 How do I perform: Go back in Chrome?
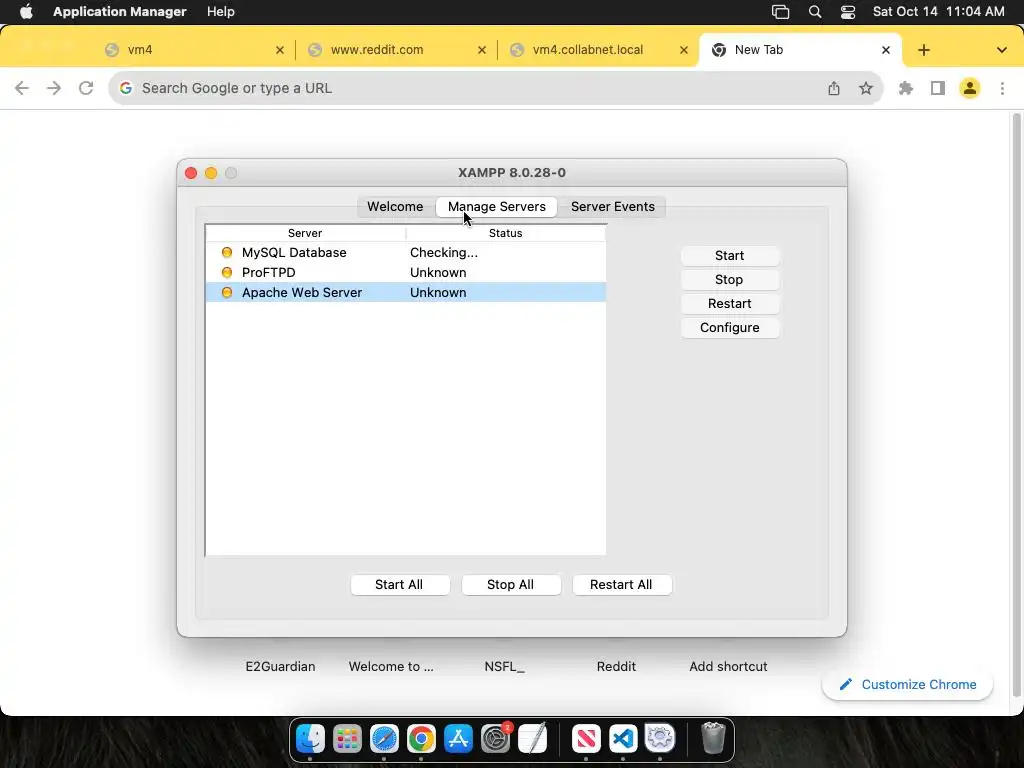[22, 88]
